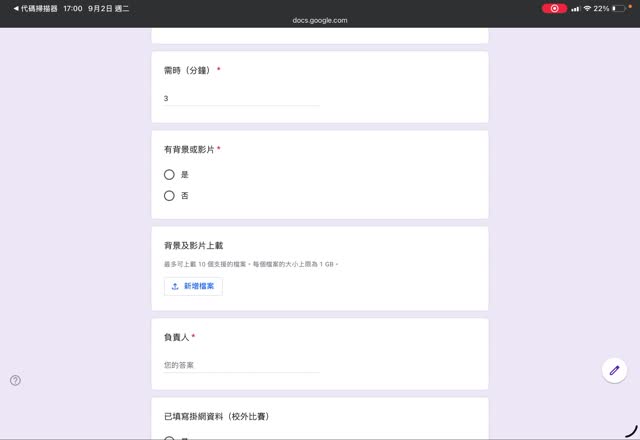
Task: Click the 新增檔案 upload button
Action: (193, 286)
